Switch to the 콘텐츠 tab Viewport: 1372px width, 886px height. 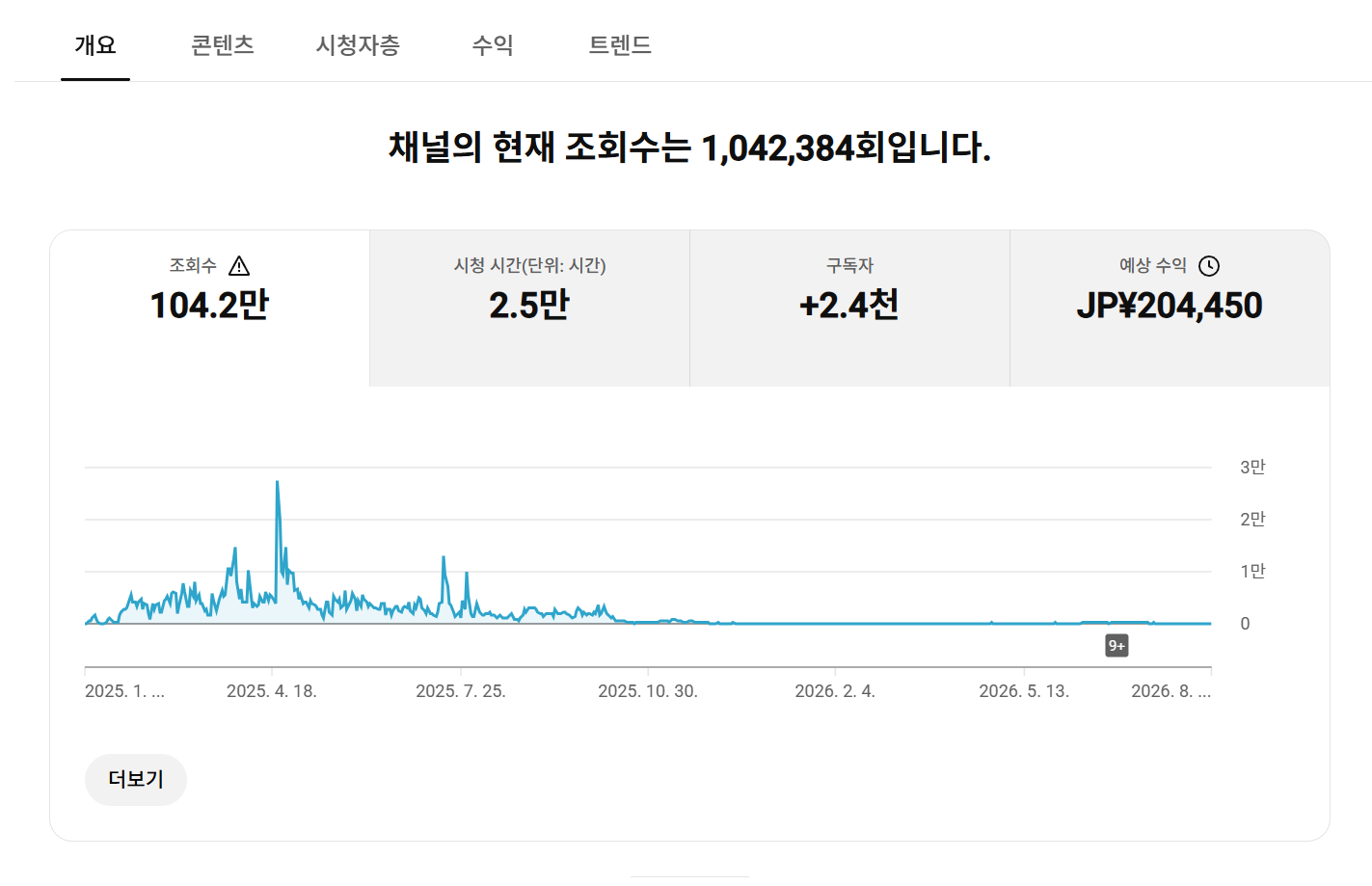(x=223, y=45)
